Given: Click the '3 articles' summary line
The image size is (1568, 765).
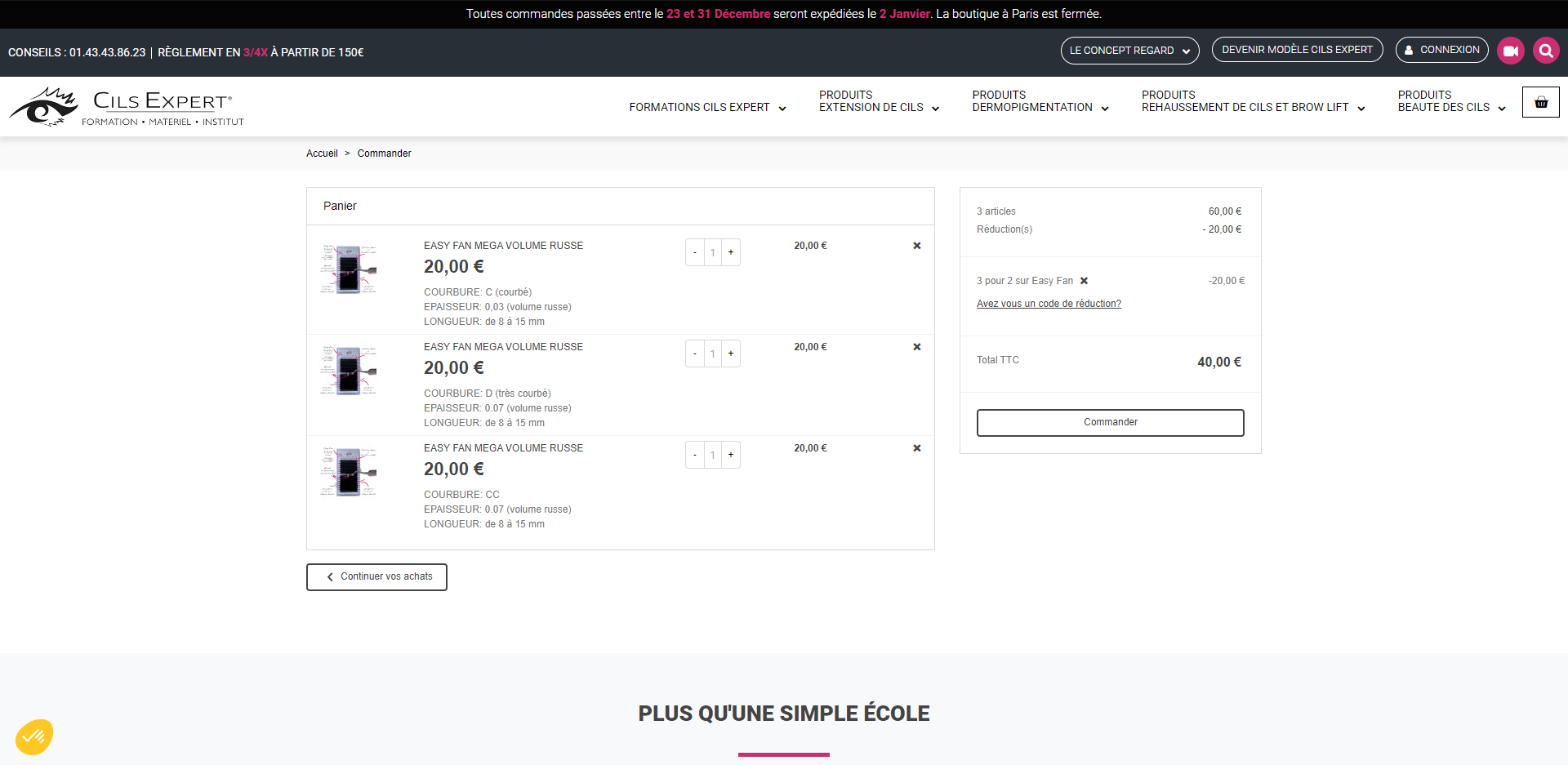Looking at the screenshot, I should (x=996, y=211).
